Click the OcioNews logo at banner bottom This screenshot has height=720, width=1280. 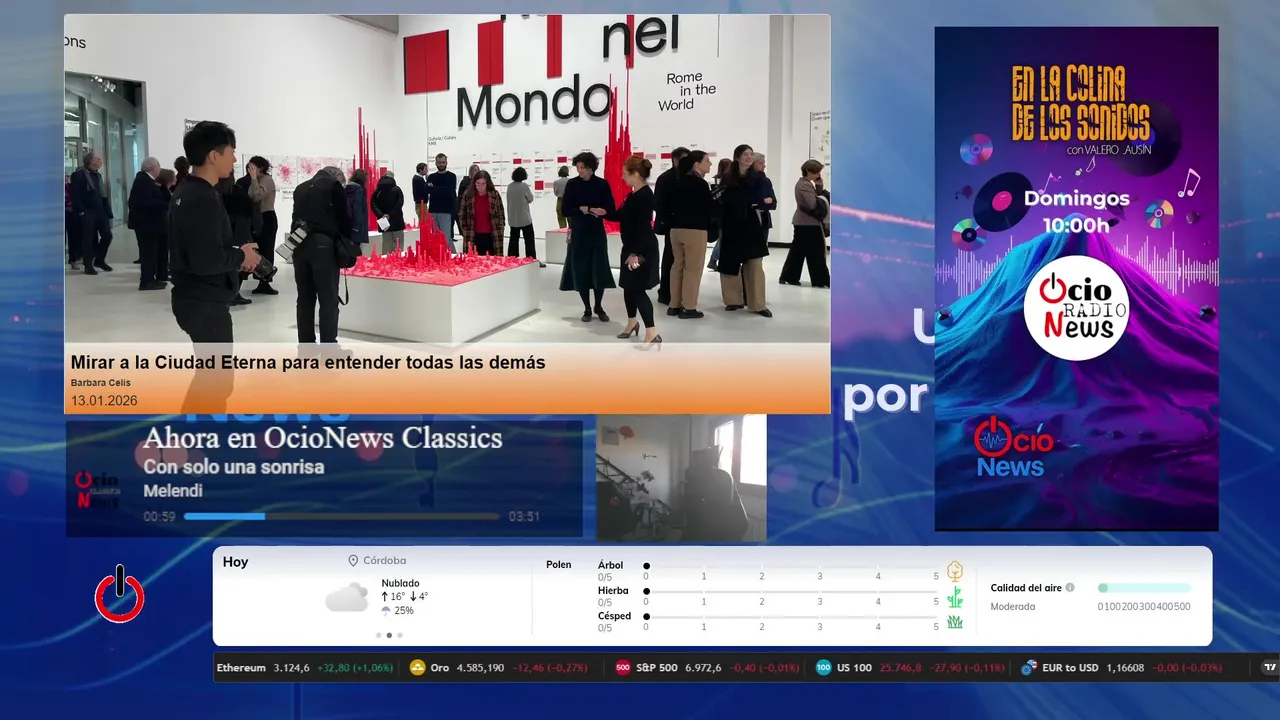pos(1013,447)
